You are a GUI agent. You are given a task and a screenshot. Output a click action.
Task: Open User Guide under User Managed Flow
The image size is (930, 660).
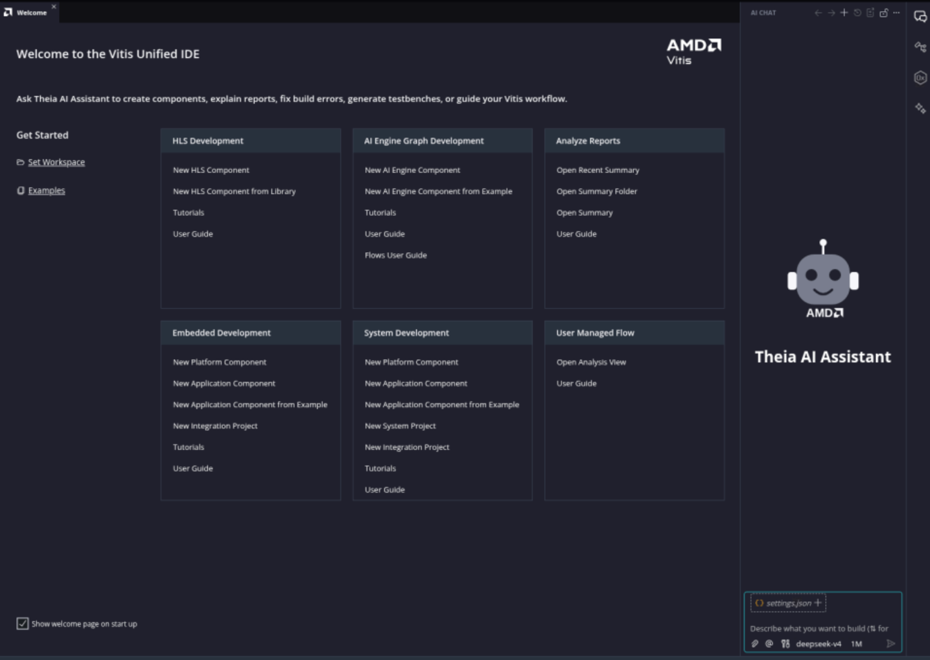[x=577, y=384]
